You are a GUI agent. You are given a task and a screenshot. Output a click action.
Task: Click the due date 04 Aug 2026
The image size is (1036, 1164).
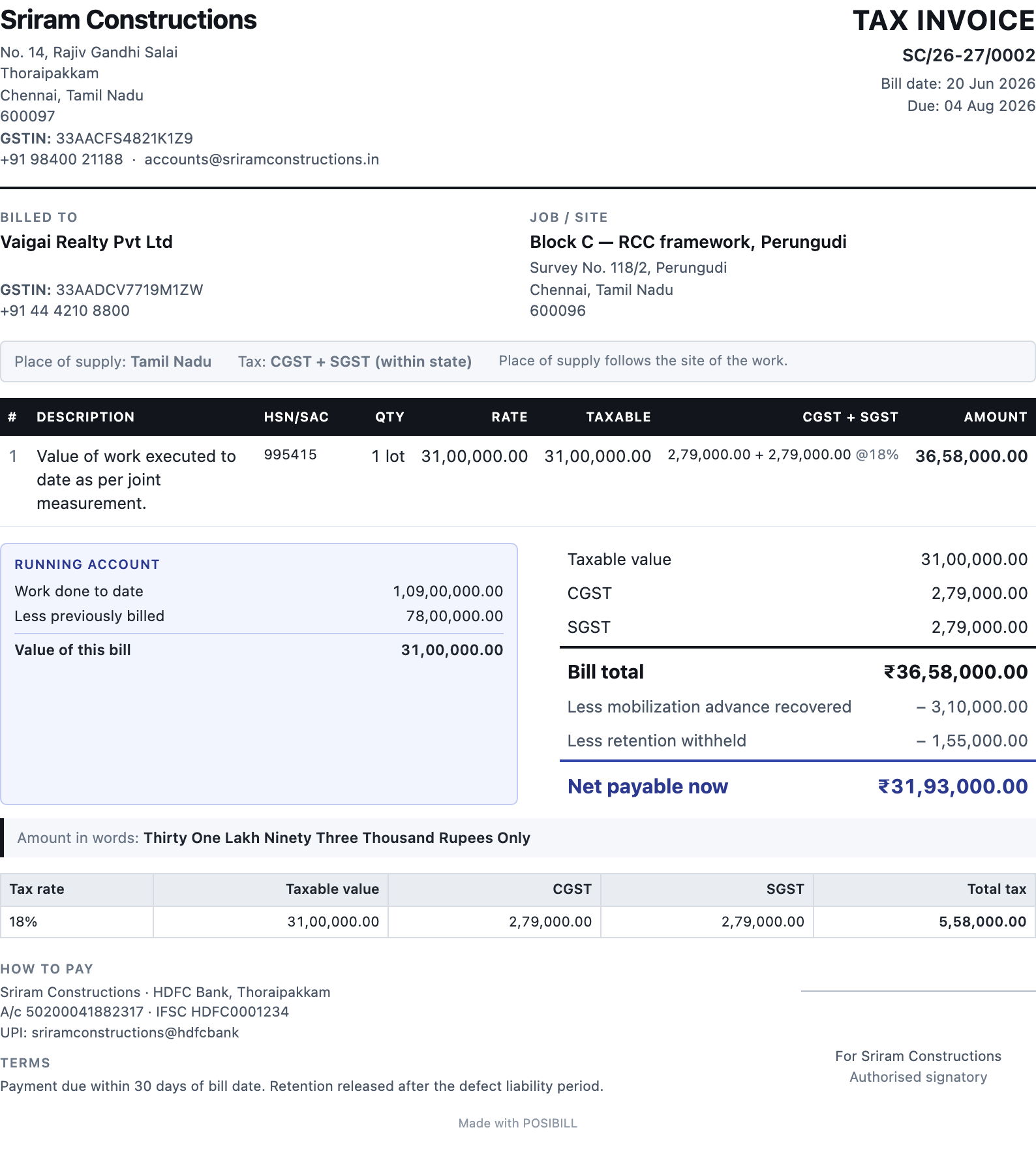tap(990, 106)
